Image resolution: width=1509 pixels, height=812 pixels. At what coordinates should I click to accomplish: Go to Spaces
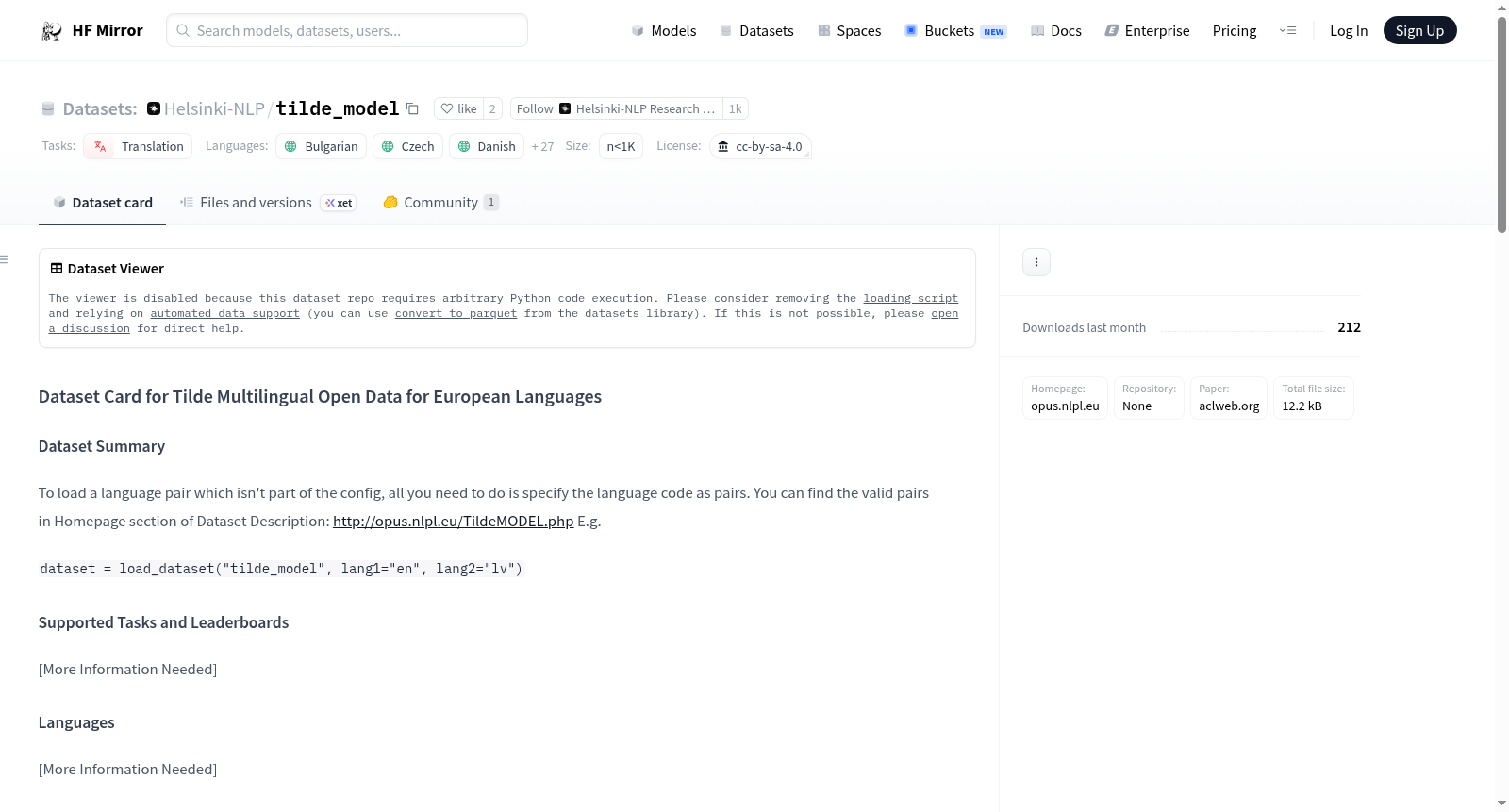849,31
